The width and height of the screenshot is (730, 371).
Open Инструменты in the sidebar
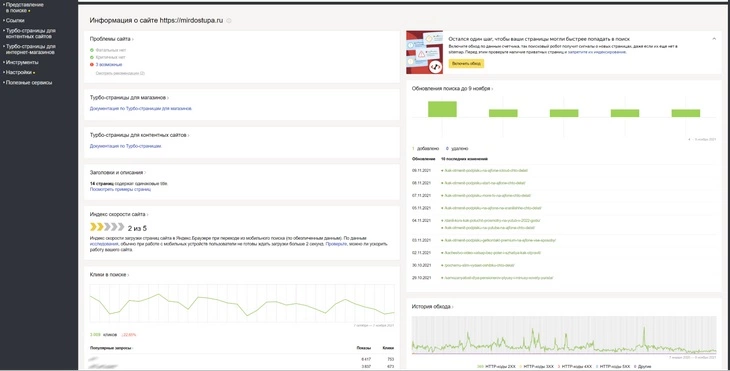22,62
